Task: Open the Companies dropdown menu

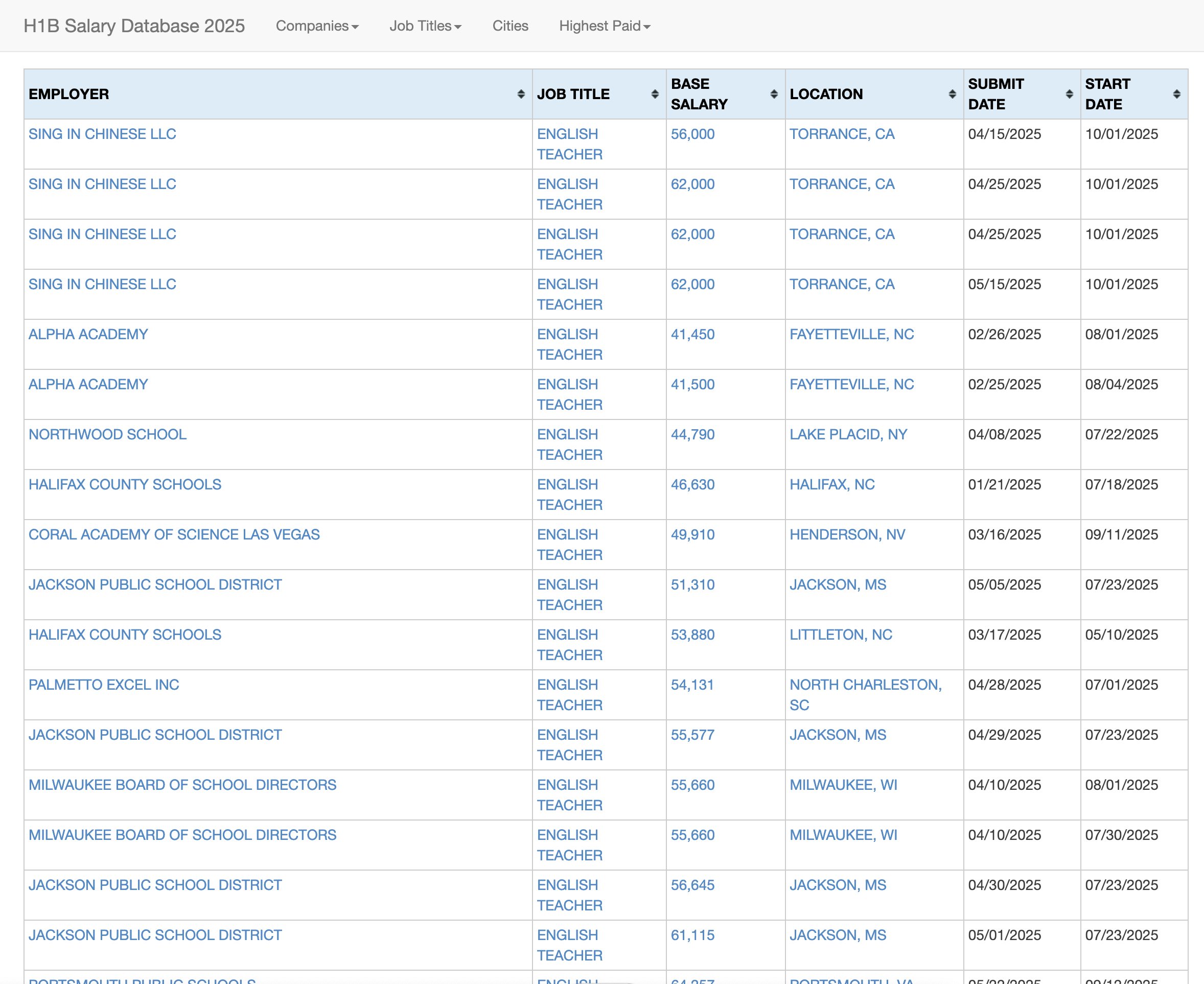Action: pos(317,26)
